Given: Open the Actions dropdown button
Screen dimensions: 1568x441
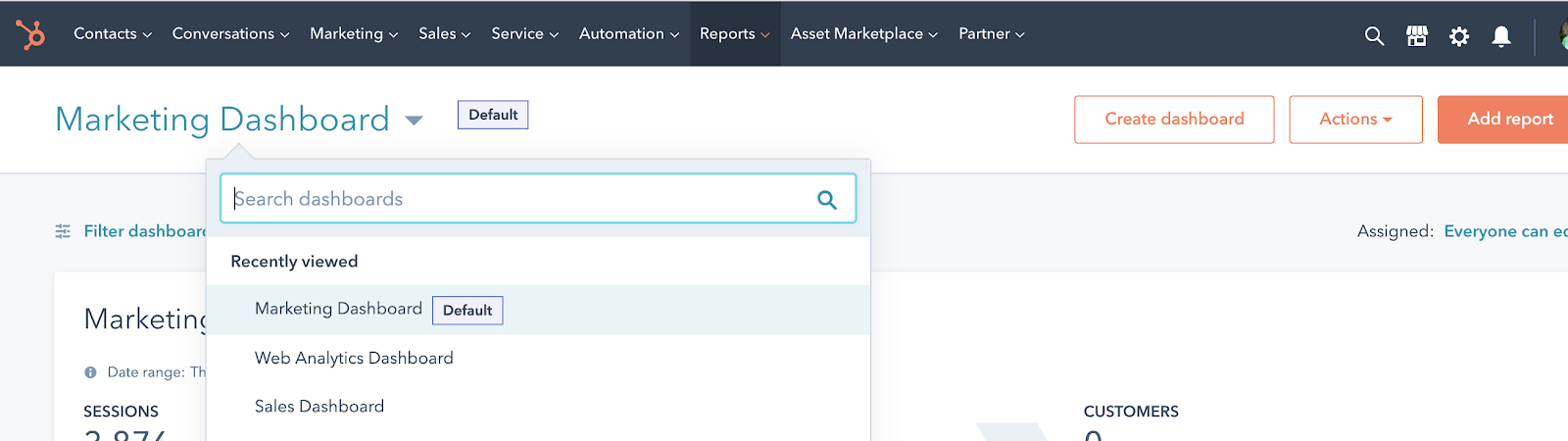Looking at the screenshot, I should 1355,120.
